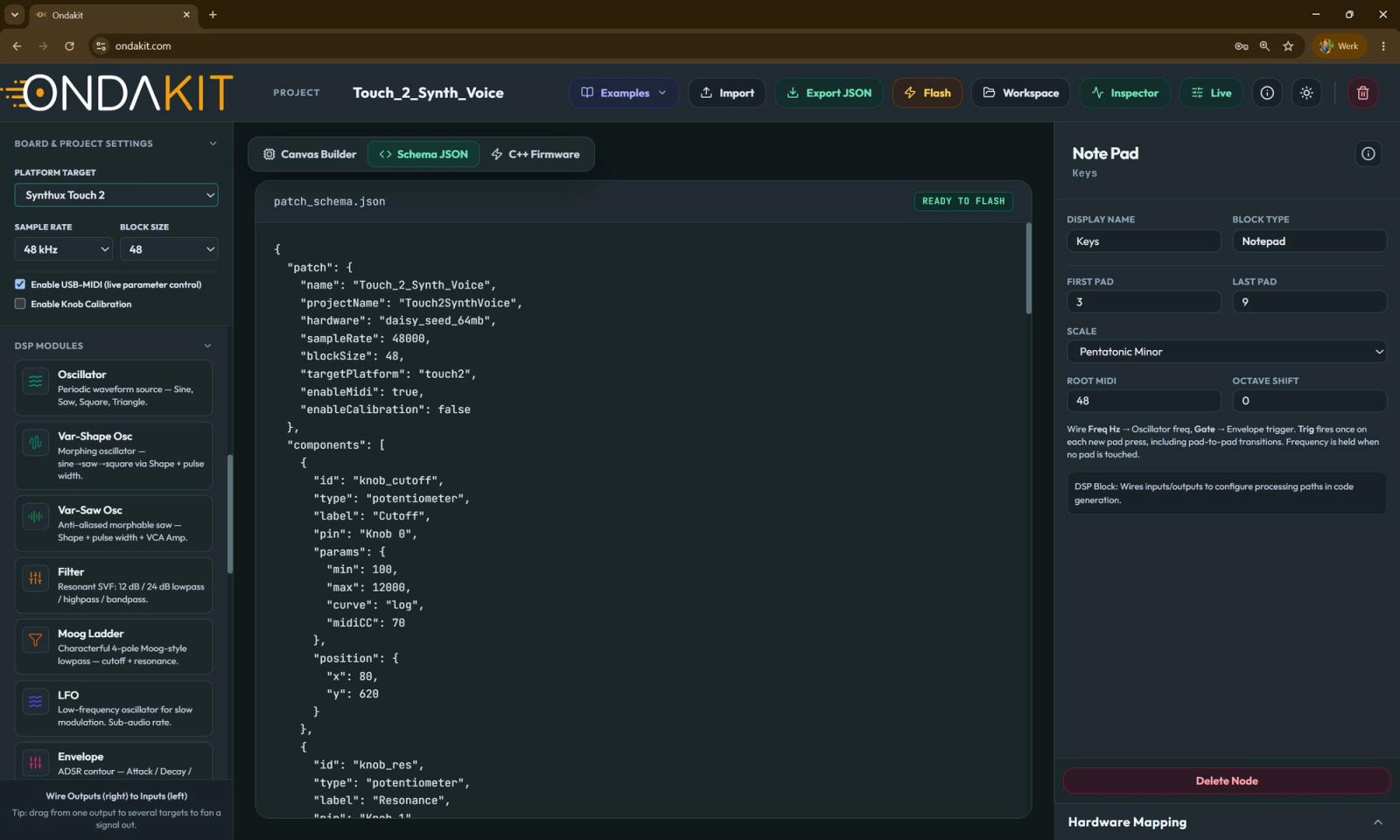Click the First Pad input field
The height and width of the screenshot is (840, 1400).
click(1143, 302)
